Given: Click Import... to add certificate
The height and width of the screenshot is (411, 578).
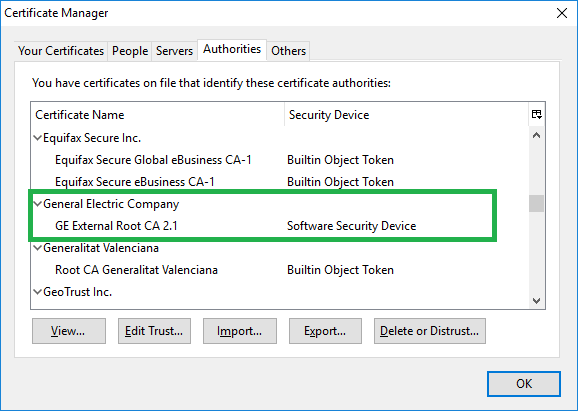Looking at the screenshot, I should (240, 331).
